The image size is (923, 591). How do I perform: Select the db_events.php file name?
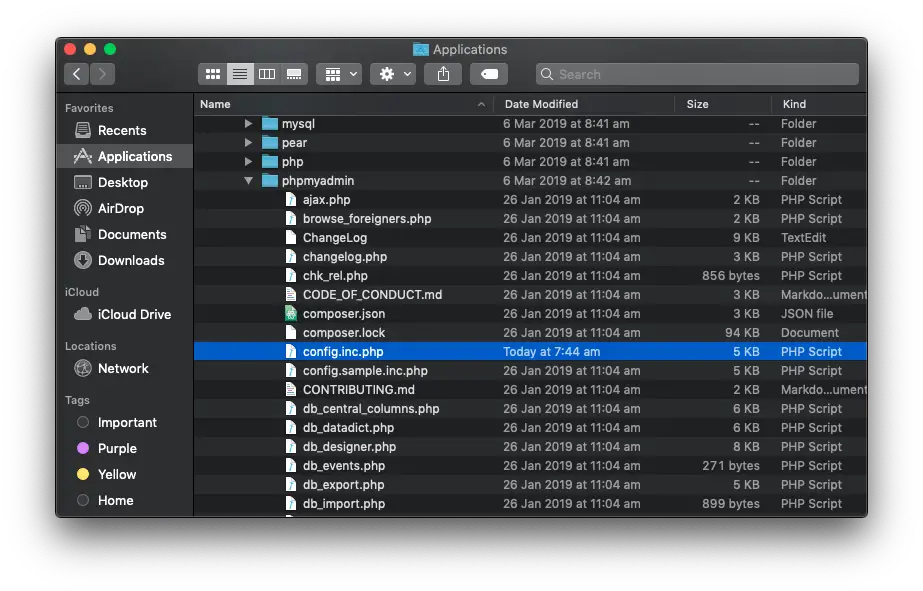click(344, 466)
